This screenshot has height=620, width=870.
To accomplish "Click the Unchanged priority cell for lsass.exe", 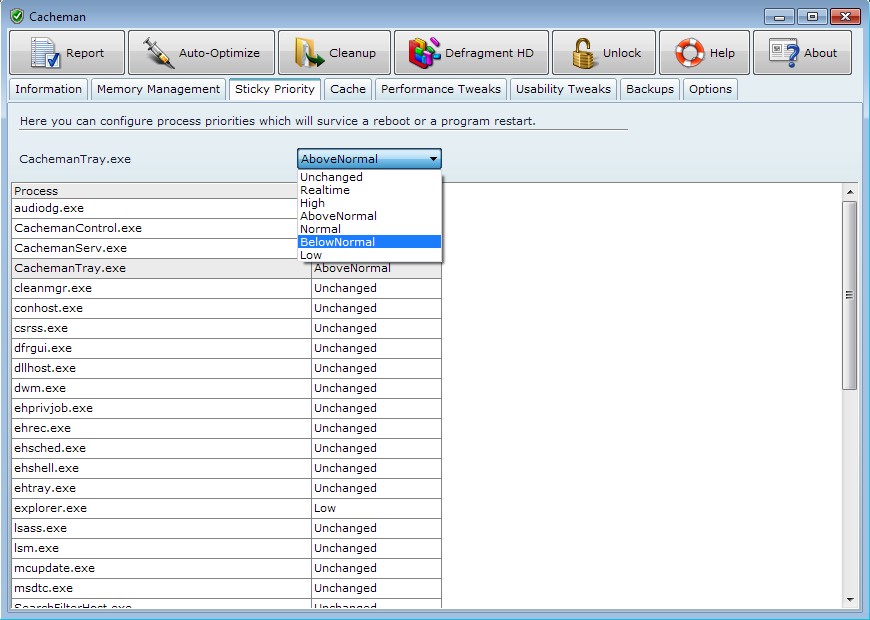I will [x=376, y=528].
